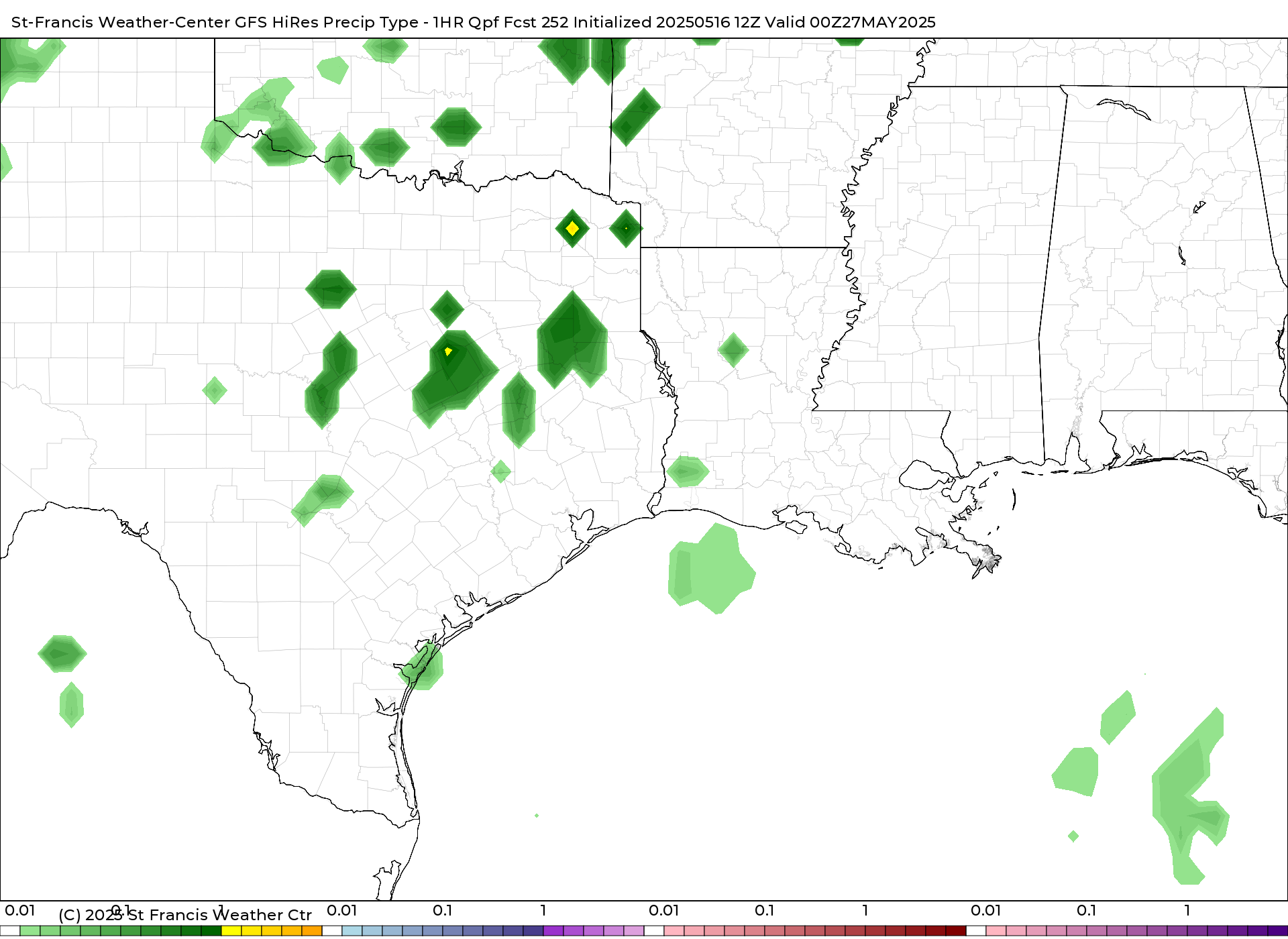Select the darkest maroon swatch in red scale
The width and height of the screenshot is (1288, 939).
[956, 932]
